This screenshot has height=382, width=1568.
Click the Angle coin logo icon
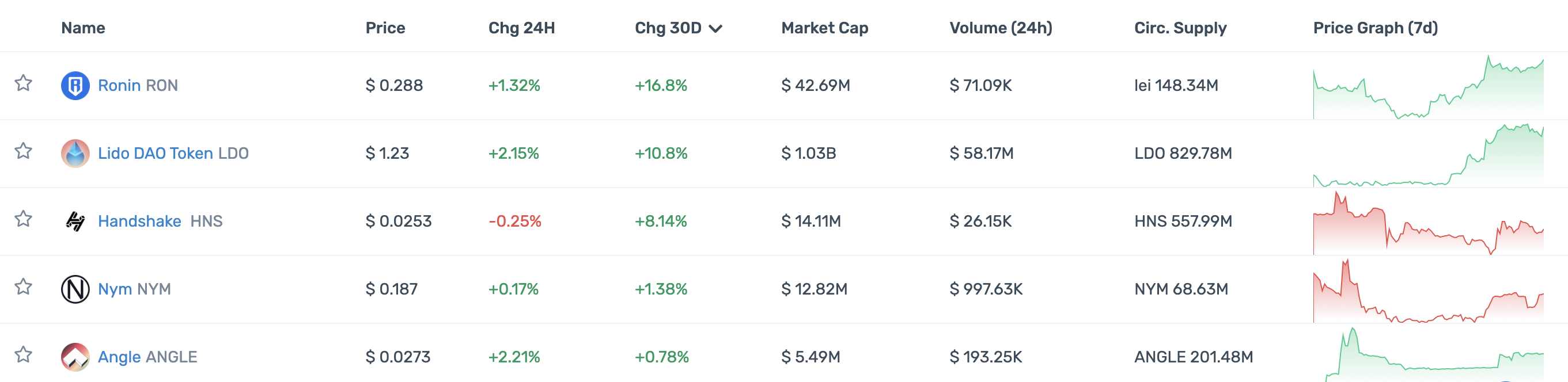[75, 357]
